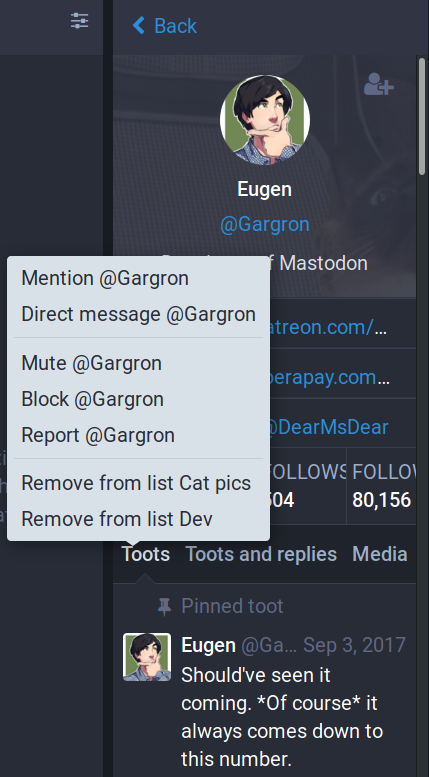Click the back chevron arrow icon
This screenshot has height=777, width=429.
(x=139, y=25)
